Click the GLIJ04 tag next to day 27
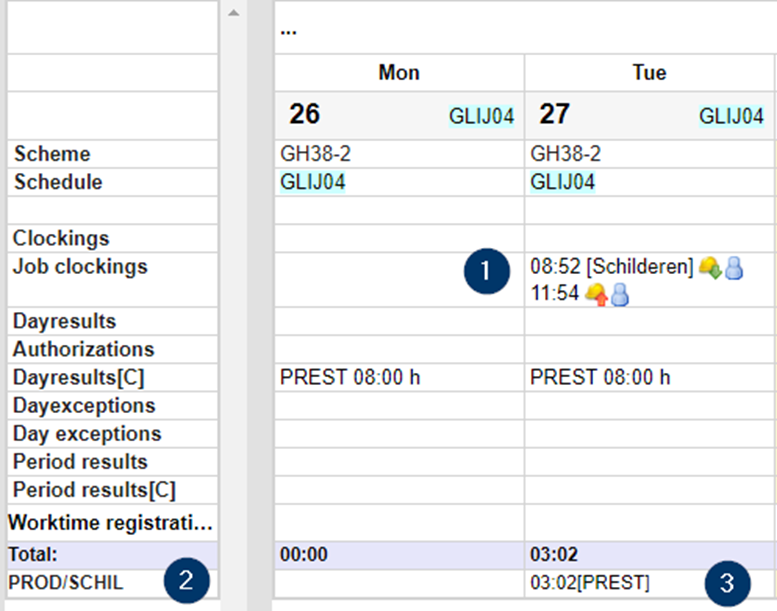 pyautogui.click(x=731, y=116)
